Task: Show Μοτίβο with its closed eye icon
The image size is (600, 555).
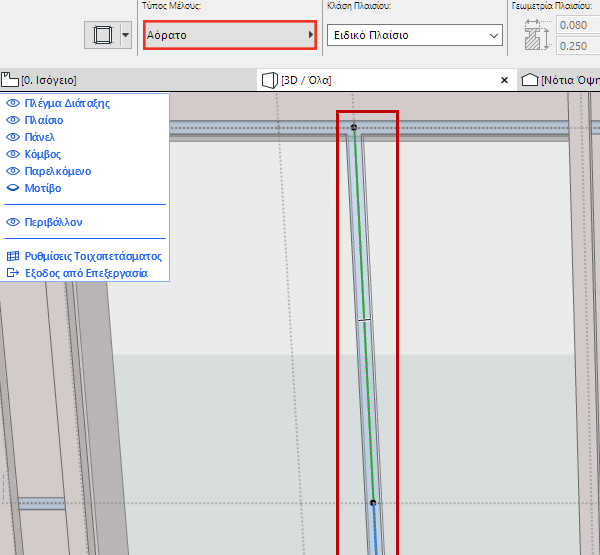Action: coord(12,188)
